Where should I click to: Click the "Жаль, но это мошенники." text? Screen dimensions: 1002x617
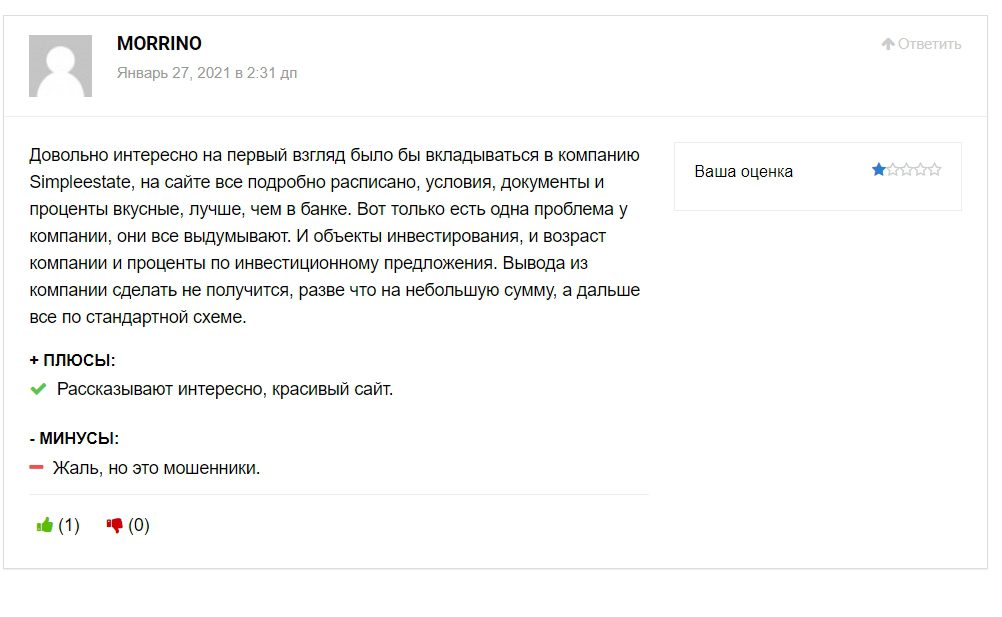click(156, 467)
